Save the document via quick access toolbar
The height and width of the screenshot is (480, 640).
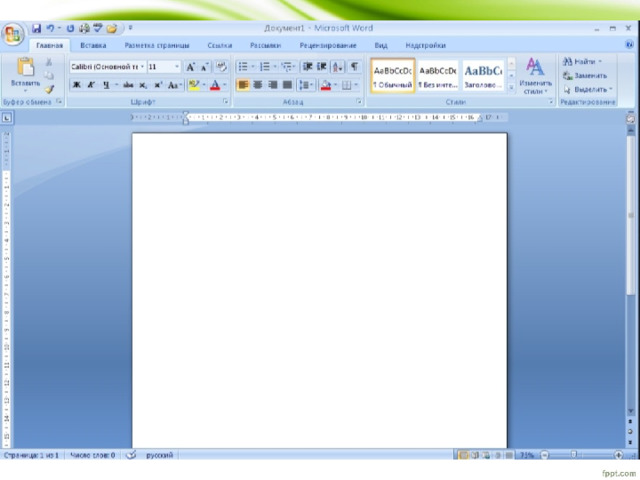tap(37, 28)
